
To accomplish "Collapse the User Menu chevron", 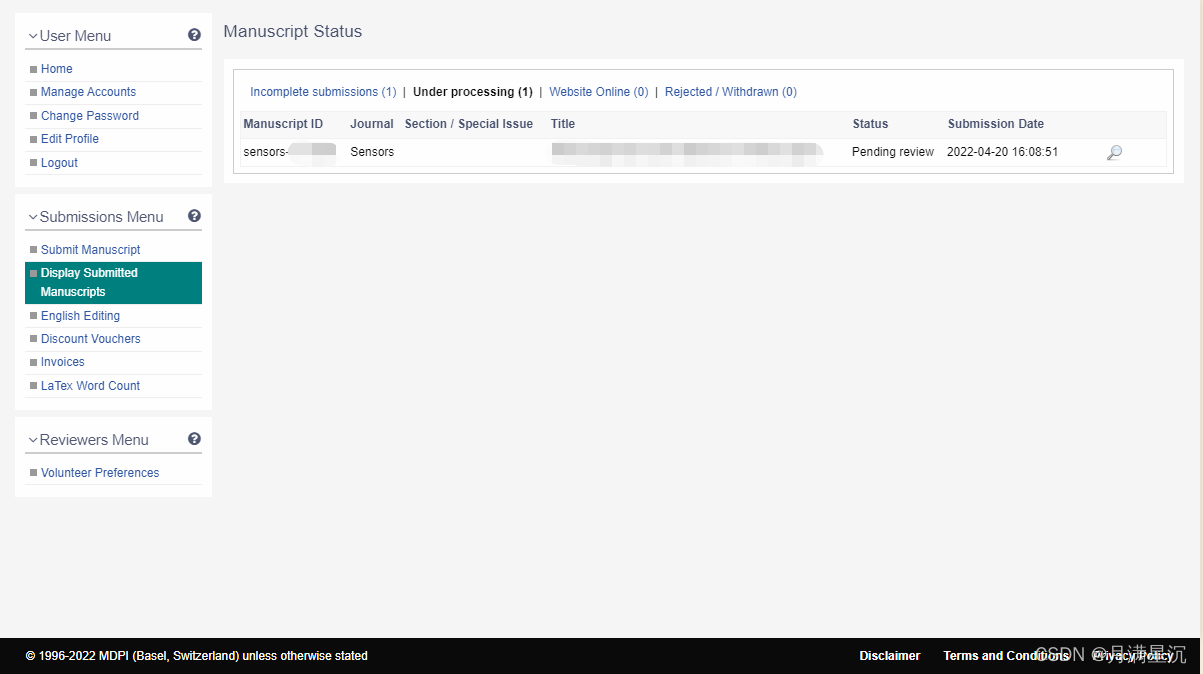I will point(33,36).
